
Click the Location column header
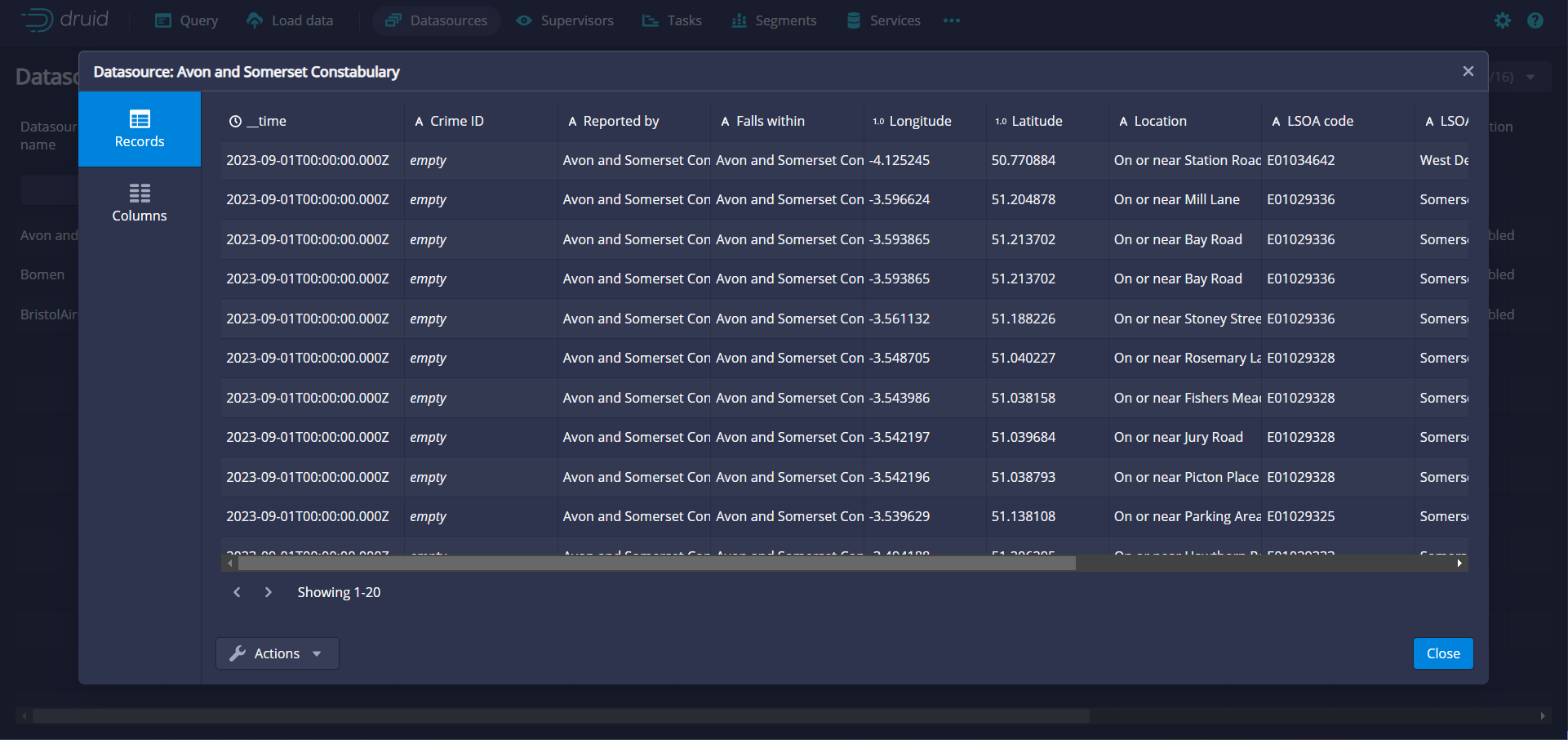1185,121
